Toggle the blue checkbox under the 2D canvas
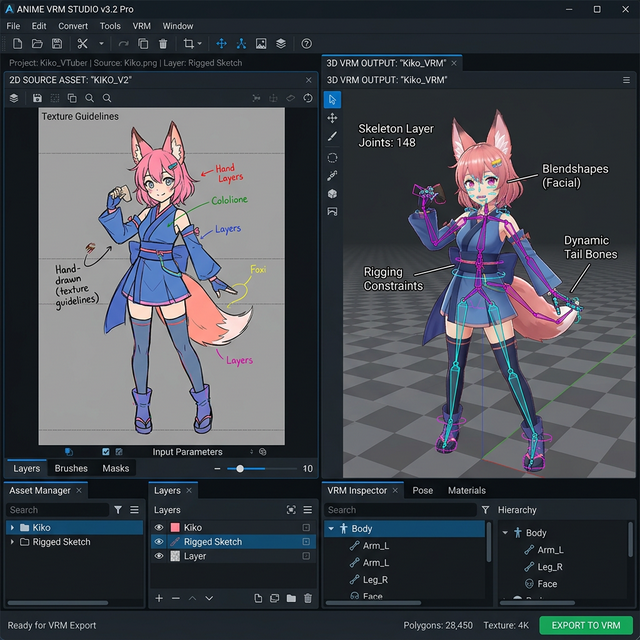640x640 pixels. [x=106, y=451]
